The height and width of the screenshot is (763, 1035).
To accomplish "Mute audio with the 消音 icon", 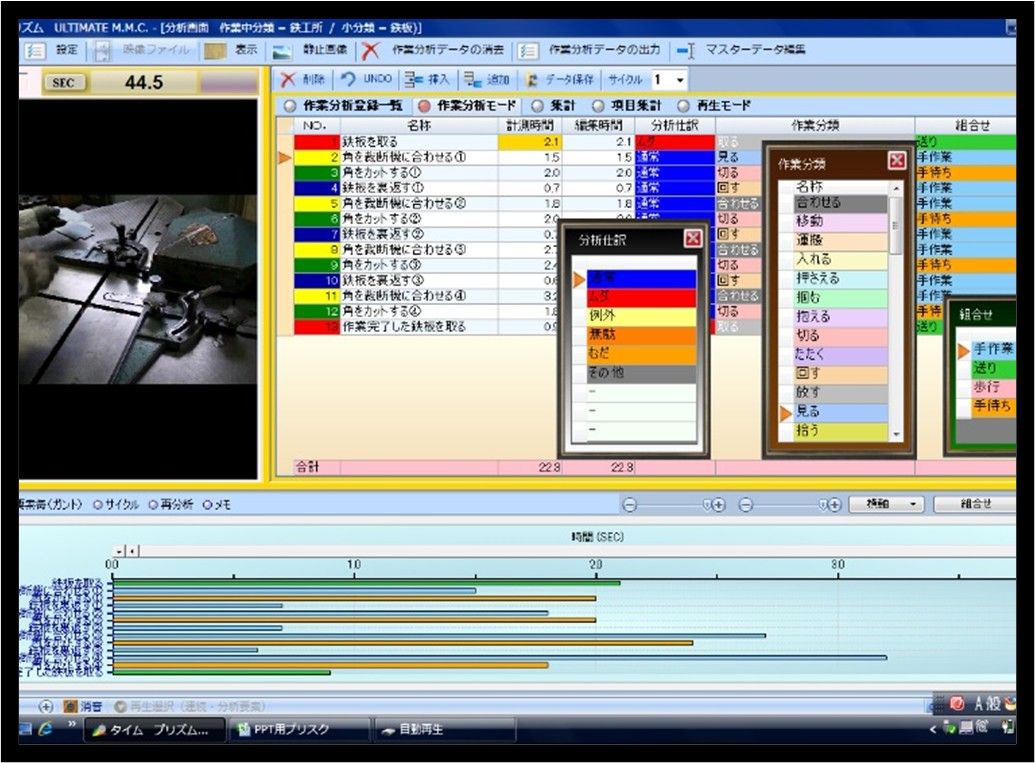I will click(70, 706).
